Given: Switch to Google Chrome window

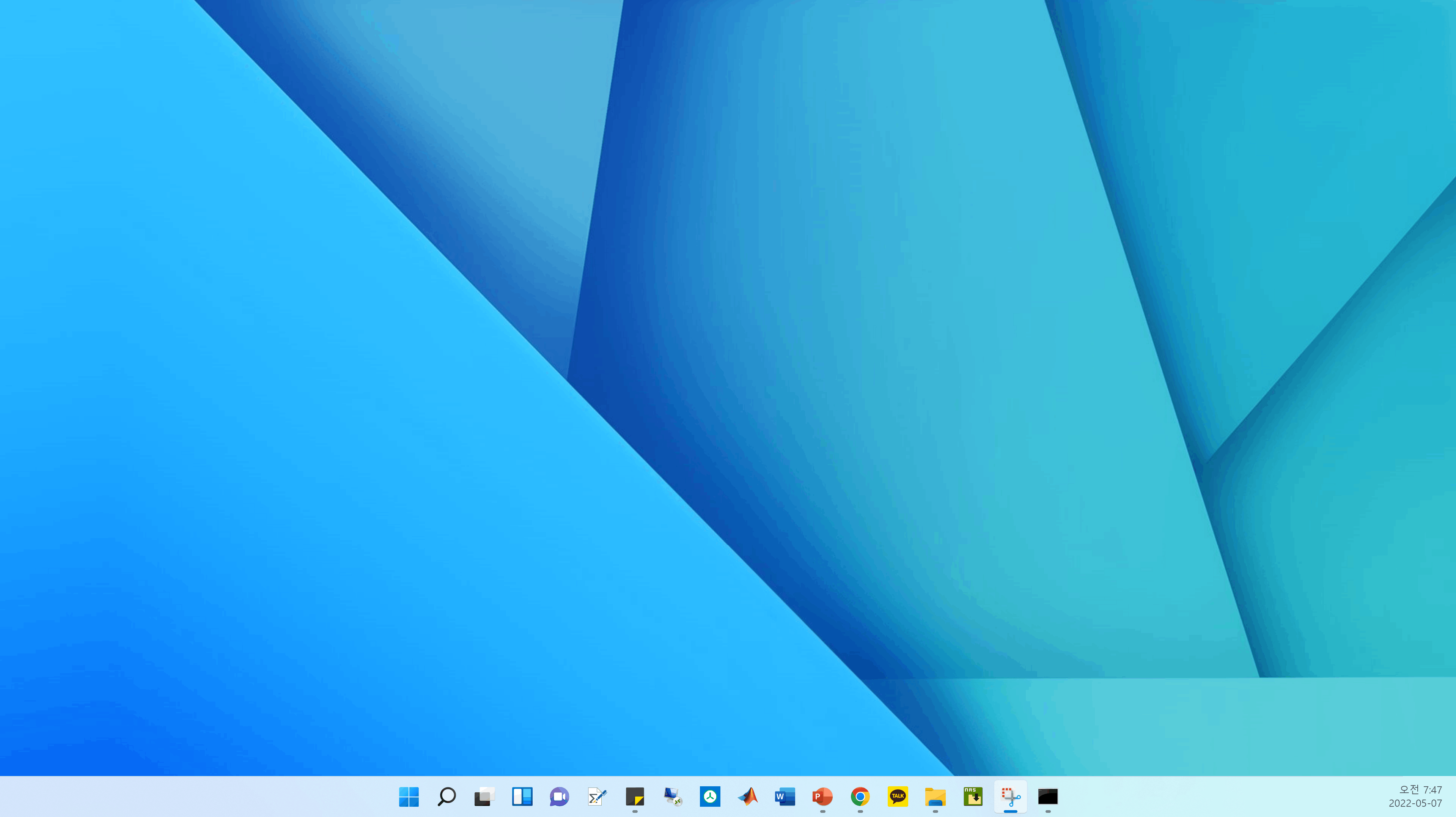Looking at the screenshot, I should [x=860, y=797].
